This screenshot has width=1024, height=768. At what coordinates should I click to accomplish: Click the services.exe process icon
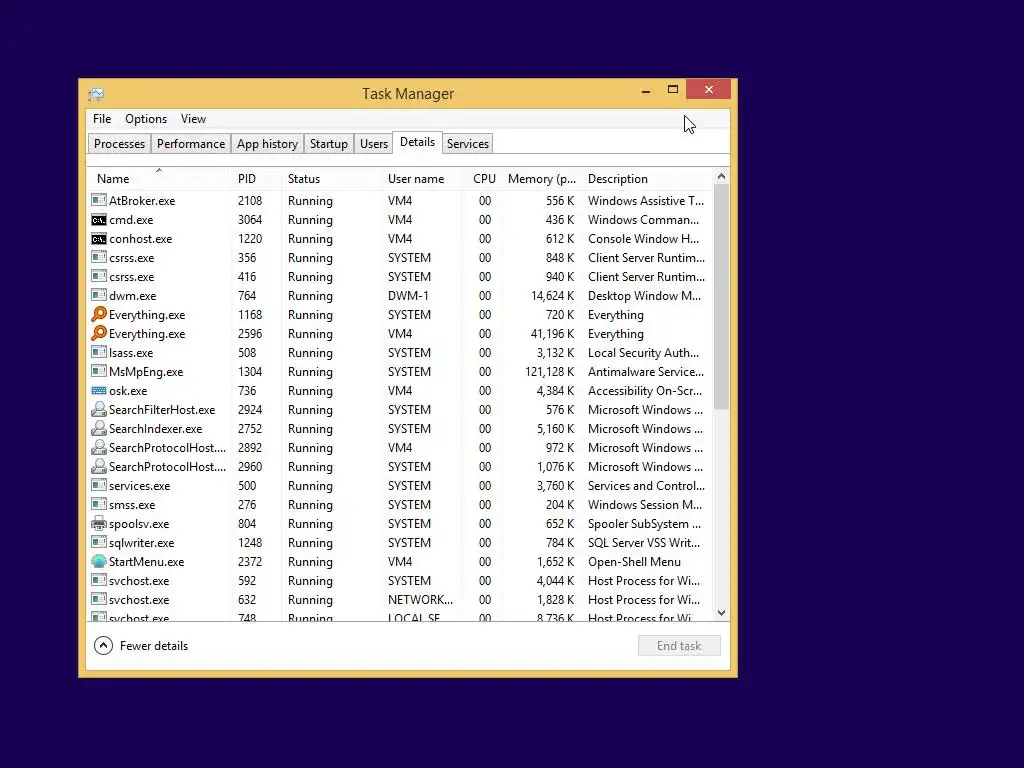[x=99, y=485]
